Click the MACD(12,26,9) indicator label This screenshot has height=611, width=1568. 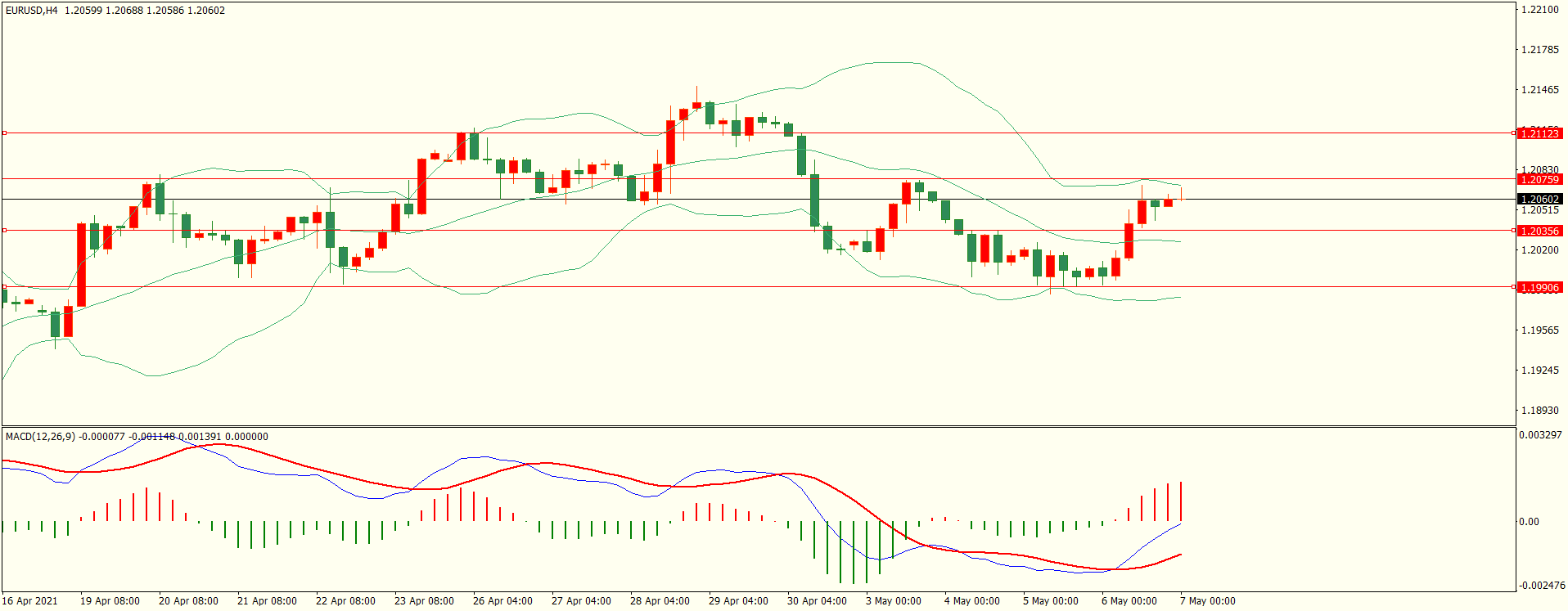click(x=40, y=437)
